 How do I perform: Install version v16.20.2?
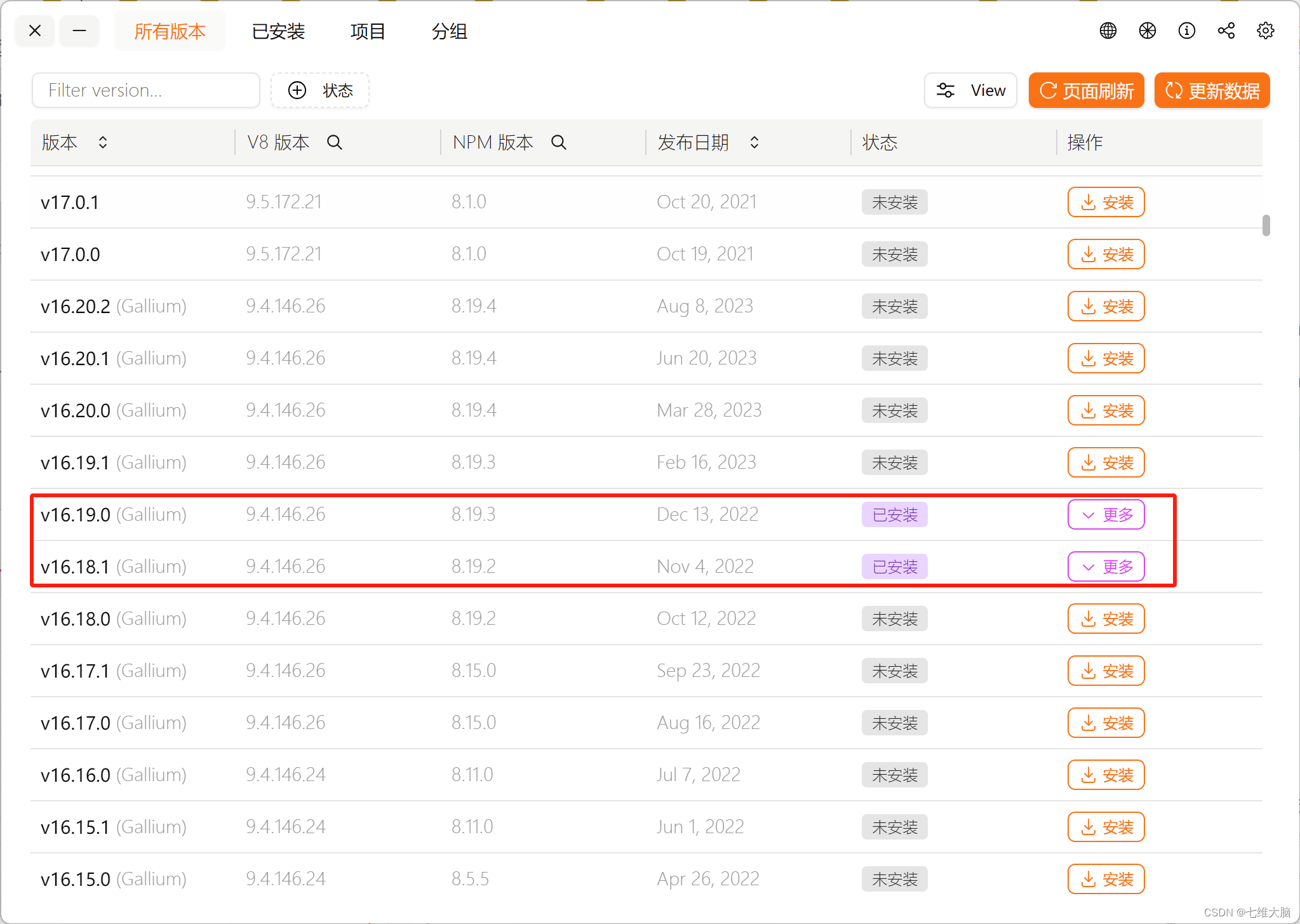click(1106, 306)
